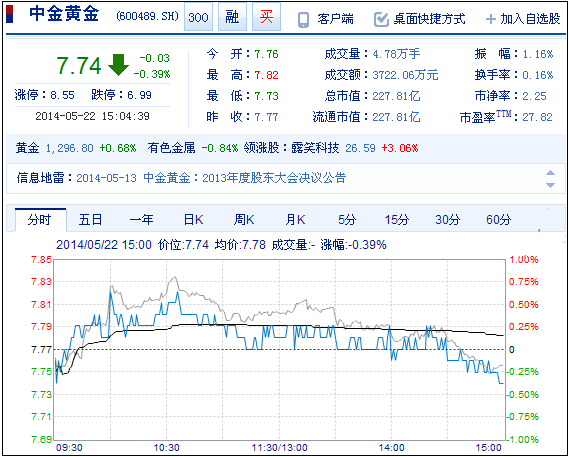Switch to the 5分 five-minute chart tab
569x457 pixels.
pyautogui.click(x=347, y=220)
